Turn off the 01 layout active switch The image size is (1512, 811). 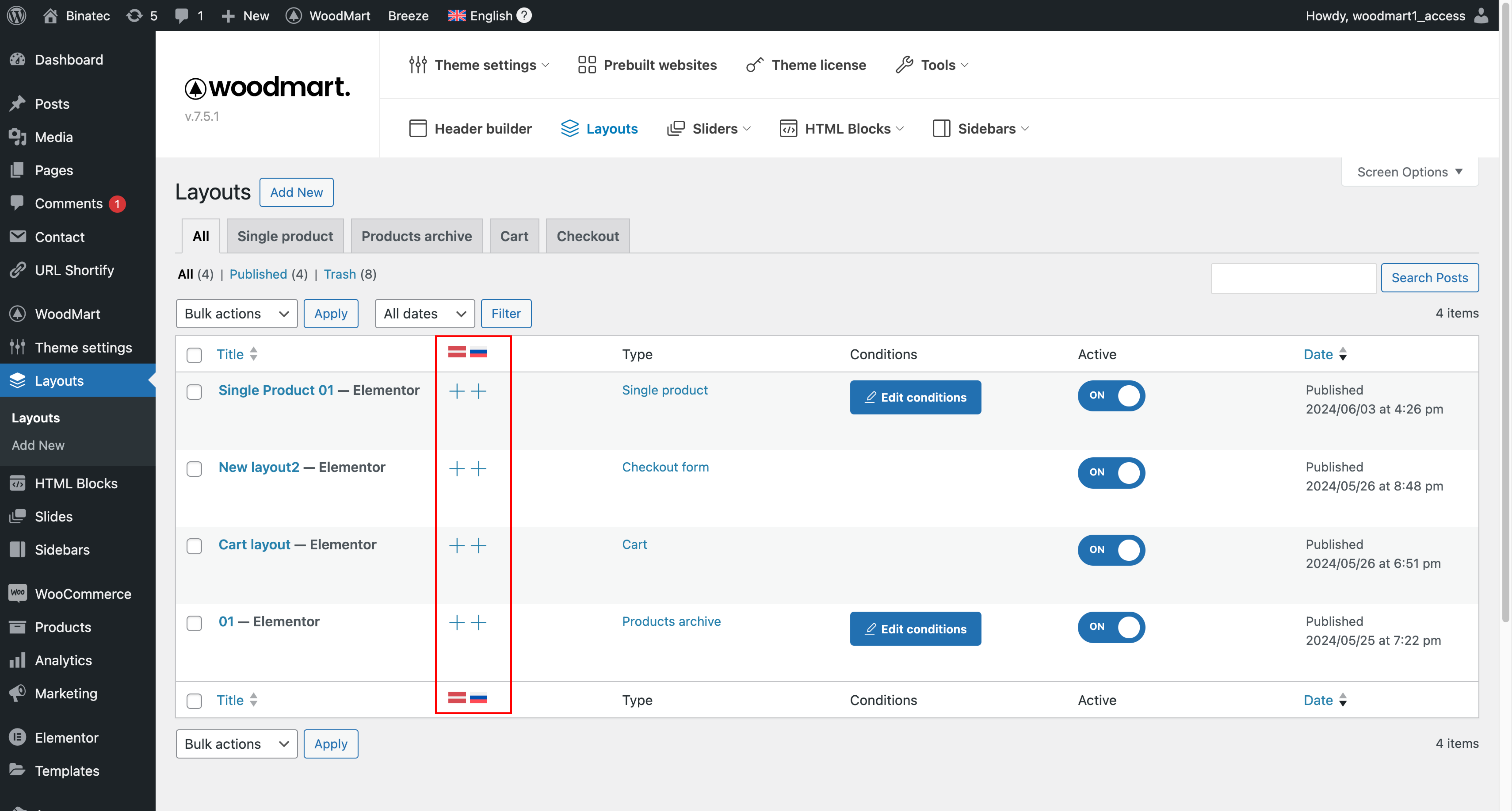point(1111,627)
